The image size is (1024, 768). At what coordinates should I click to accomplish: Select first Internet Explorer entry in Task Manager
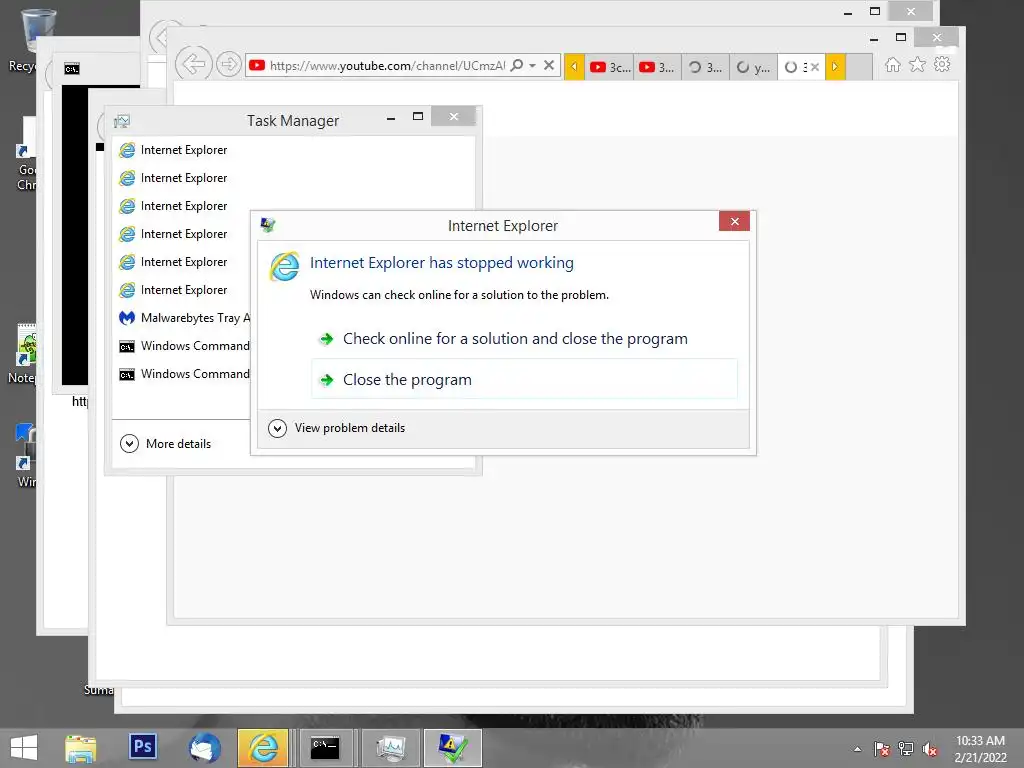183,150
